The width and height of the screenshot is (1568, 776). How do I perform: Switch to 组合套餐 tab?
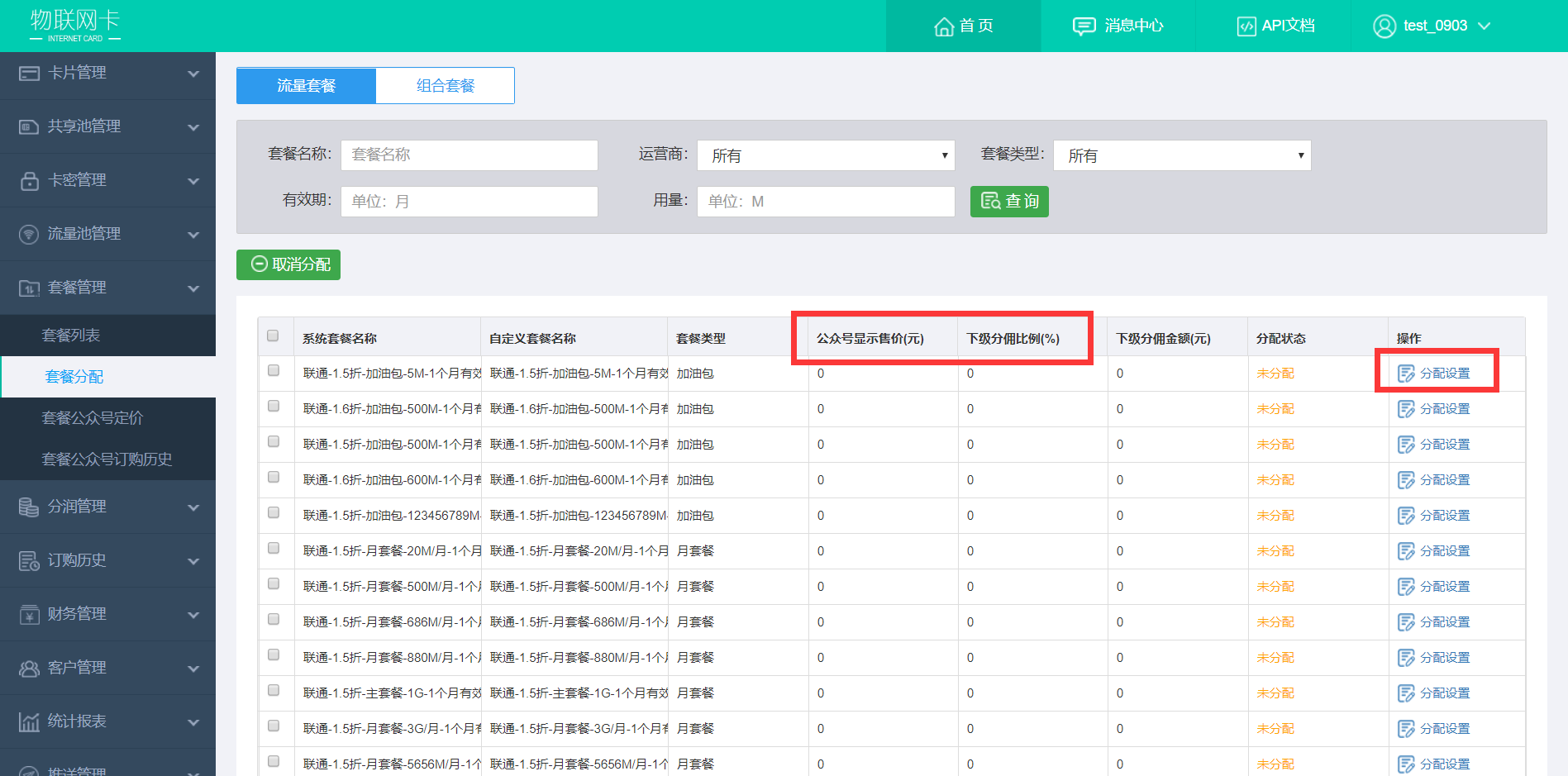[446, 86]
